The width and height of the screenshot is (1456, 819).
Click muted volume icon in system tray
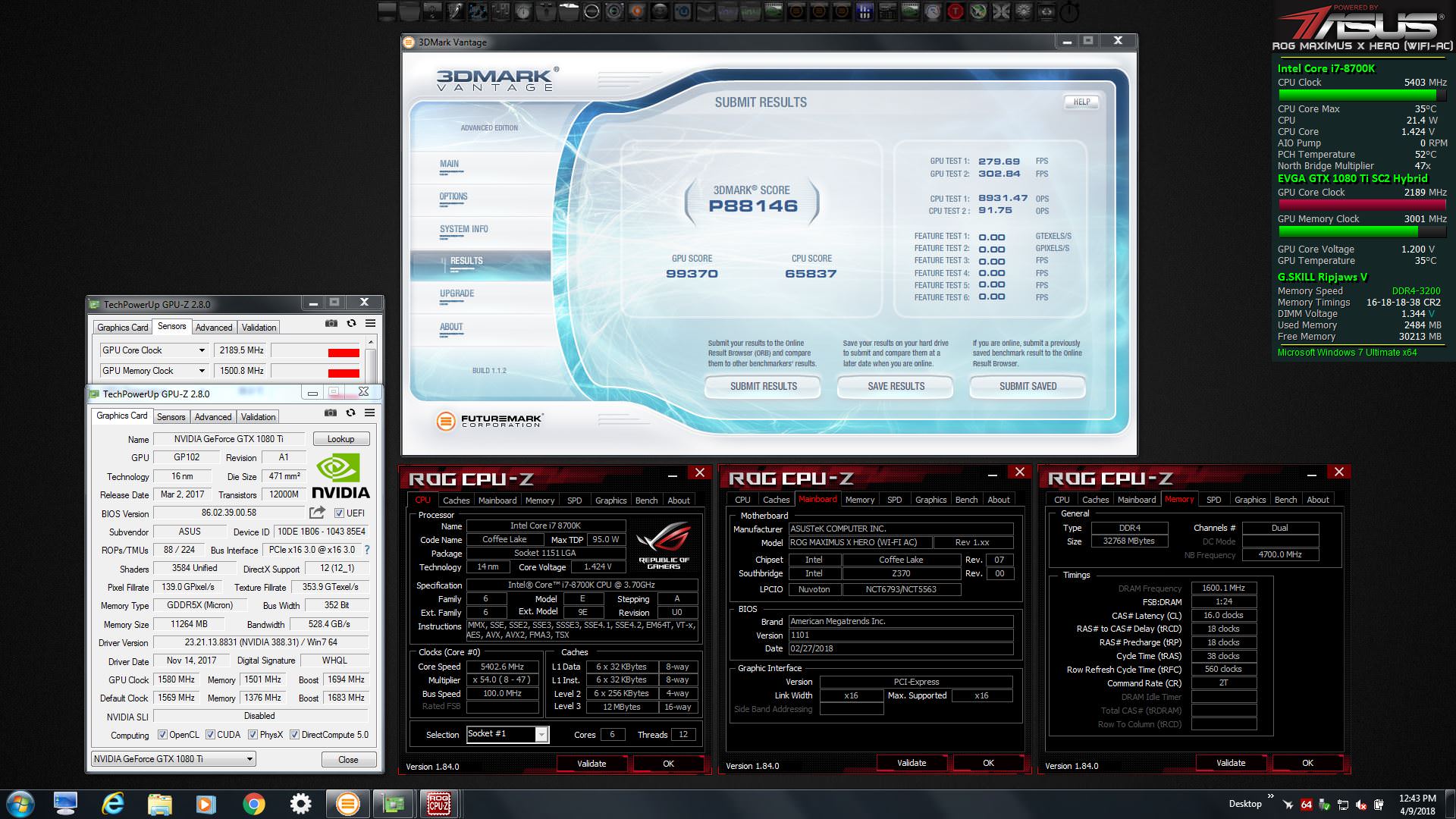tap(1361, 805)
